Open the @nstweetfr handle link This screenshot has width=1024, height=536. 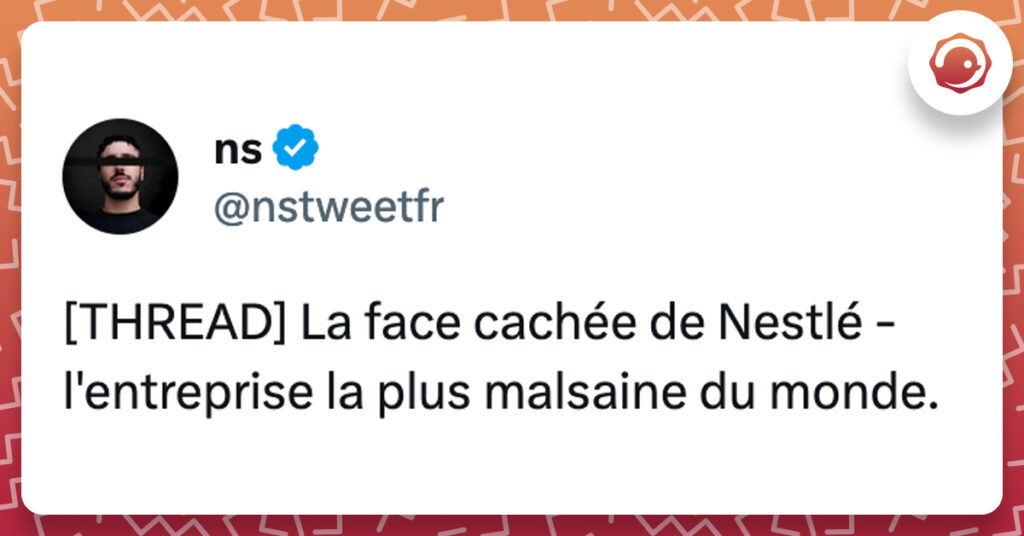[329, 208]
